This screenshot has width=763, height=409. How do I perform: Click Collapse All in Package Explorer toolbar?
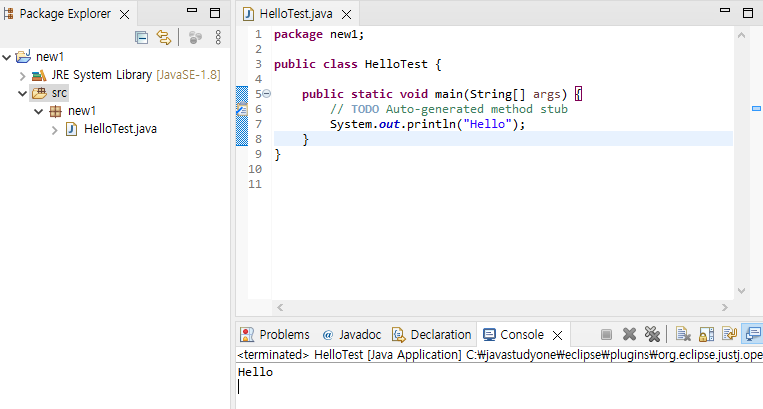(x=142, y=37)
